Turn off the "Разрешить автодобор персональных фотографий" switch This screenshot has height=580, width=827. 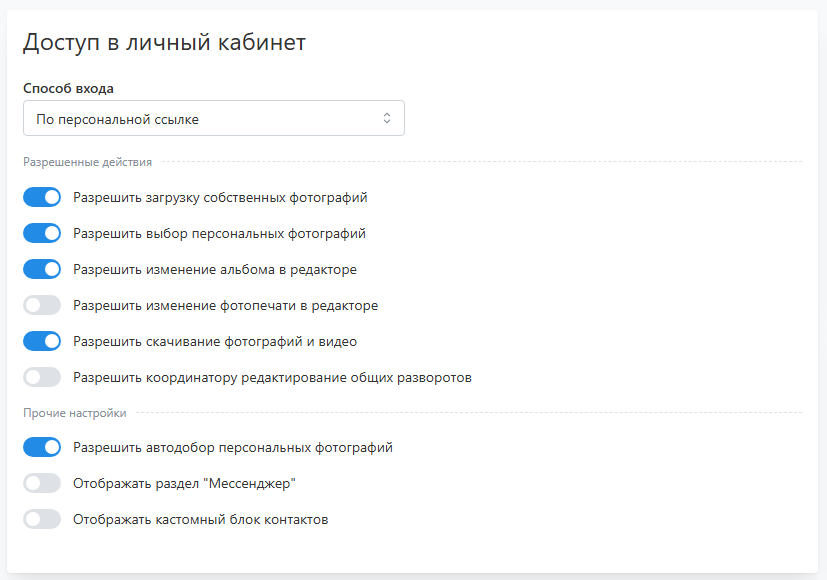42,447
